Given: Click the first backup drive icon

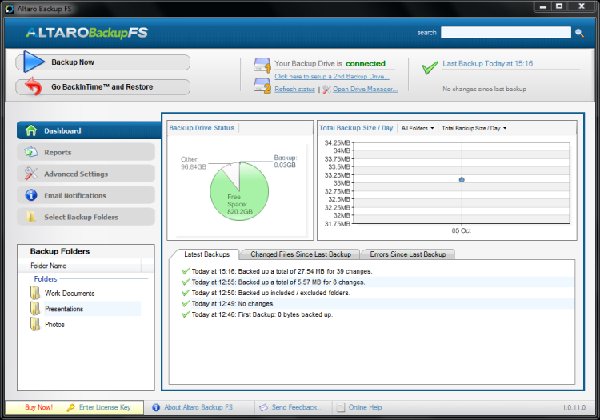Looking at the screenshot, I should tap(262, 65).
